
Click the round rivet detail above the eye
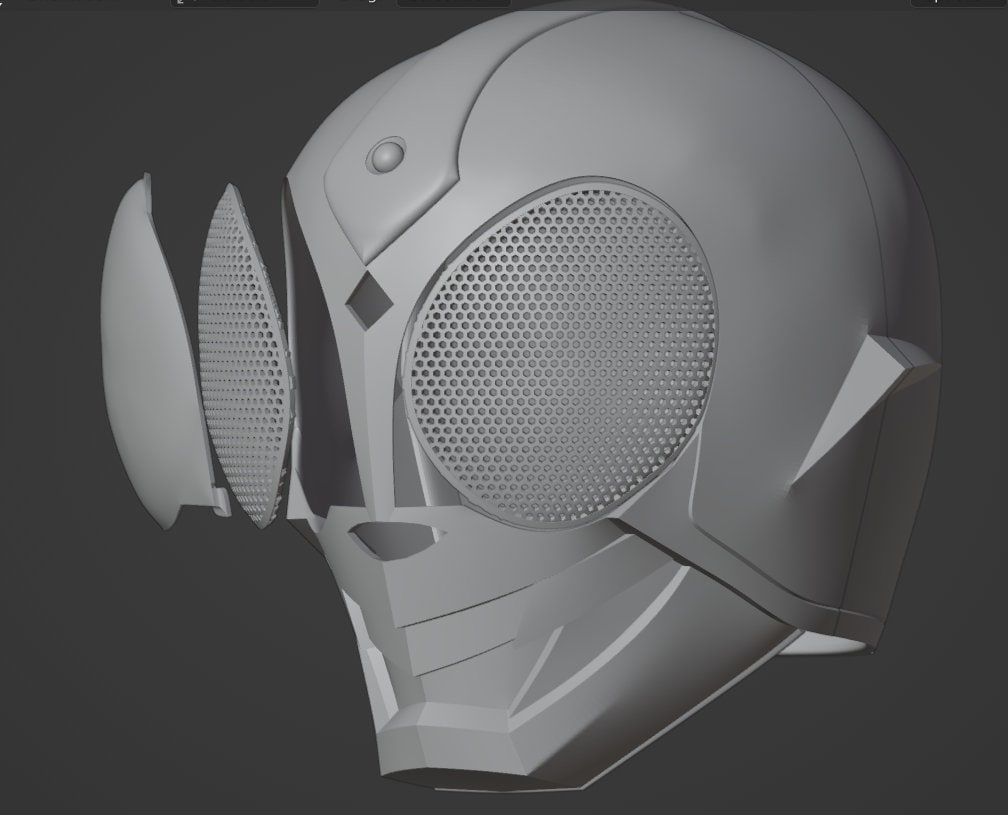pos(385,153)
